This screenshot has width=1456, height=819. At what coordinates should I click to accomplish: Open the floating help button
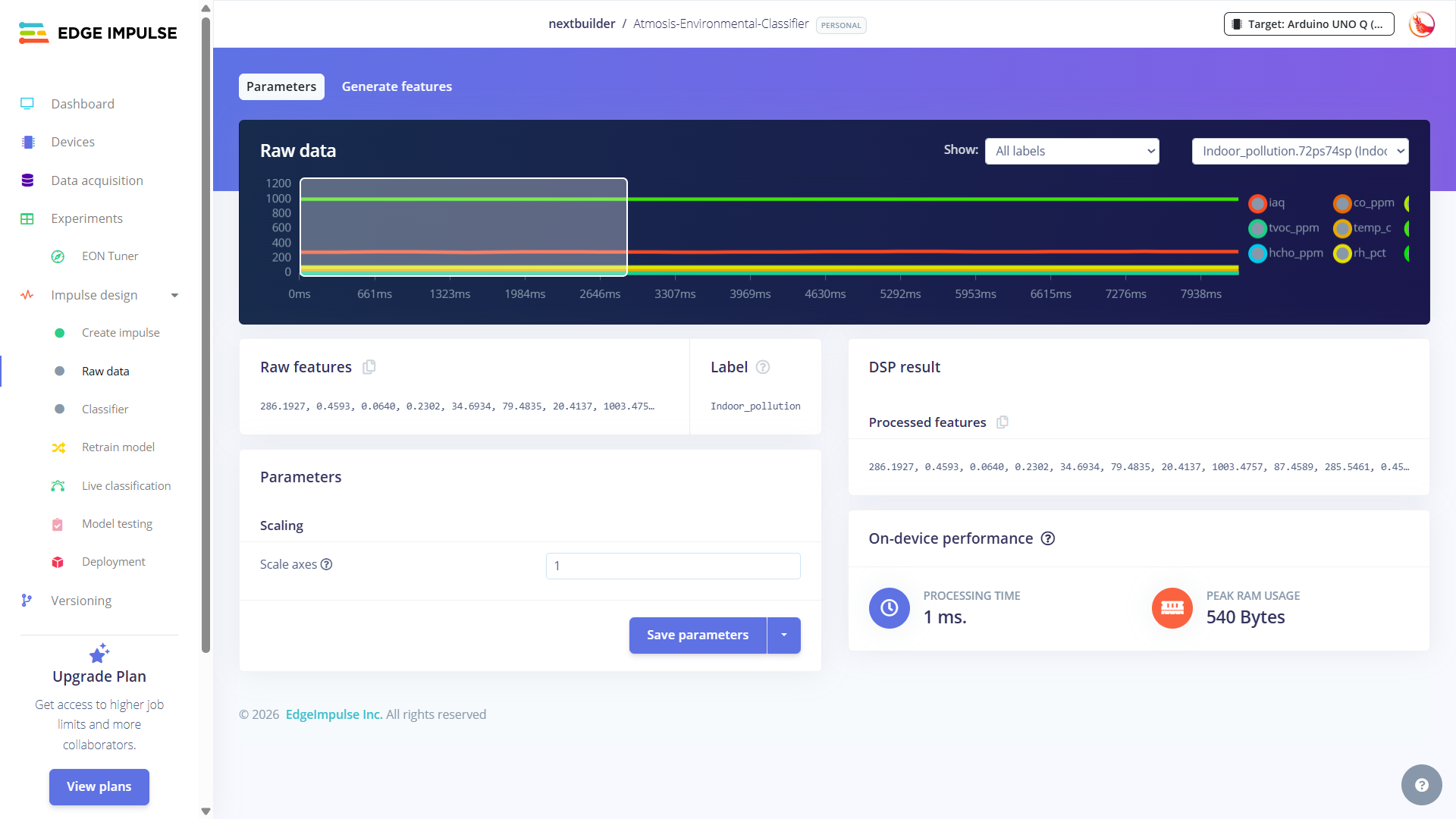tap(1422, 785)
